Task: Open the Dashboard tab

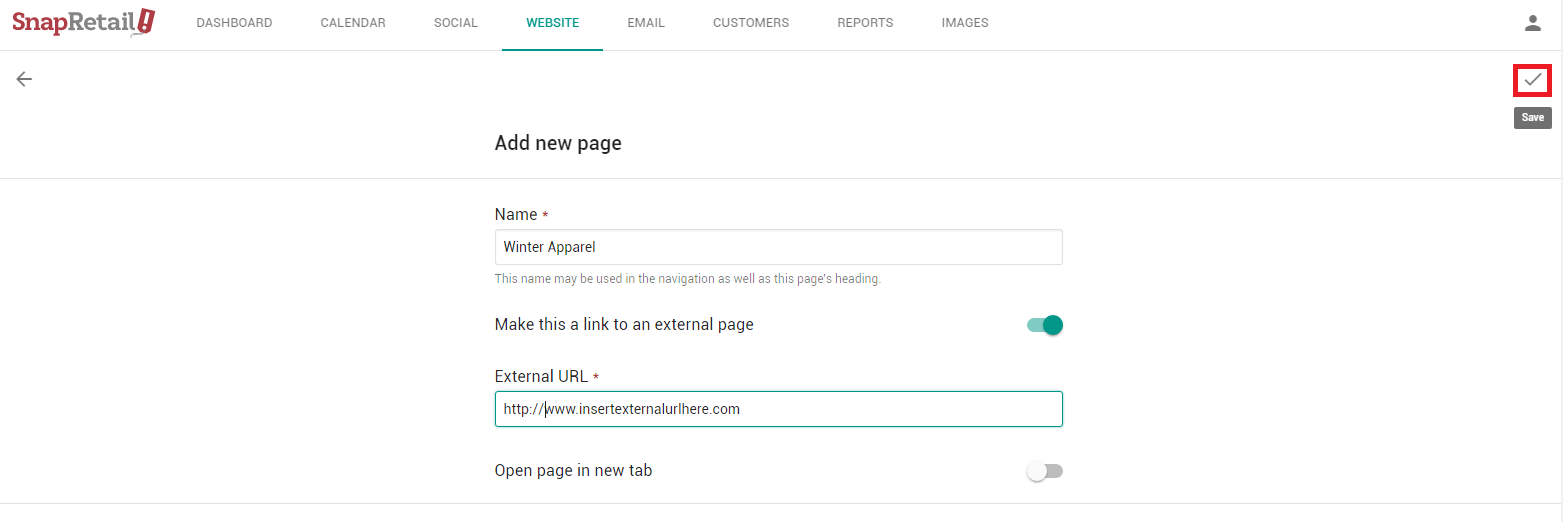Action: [234, 23]
